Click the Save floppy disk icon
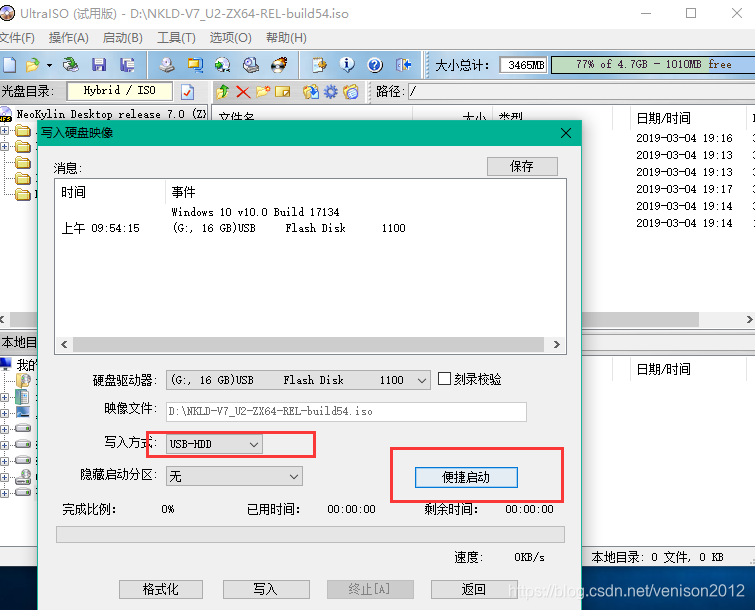The image size is (755, 610). 99,65
